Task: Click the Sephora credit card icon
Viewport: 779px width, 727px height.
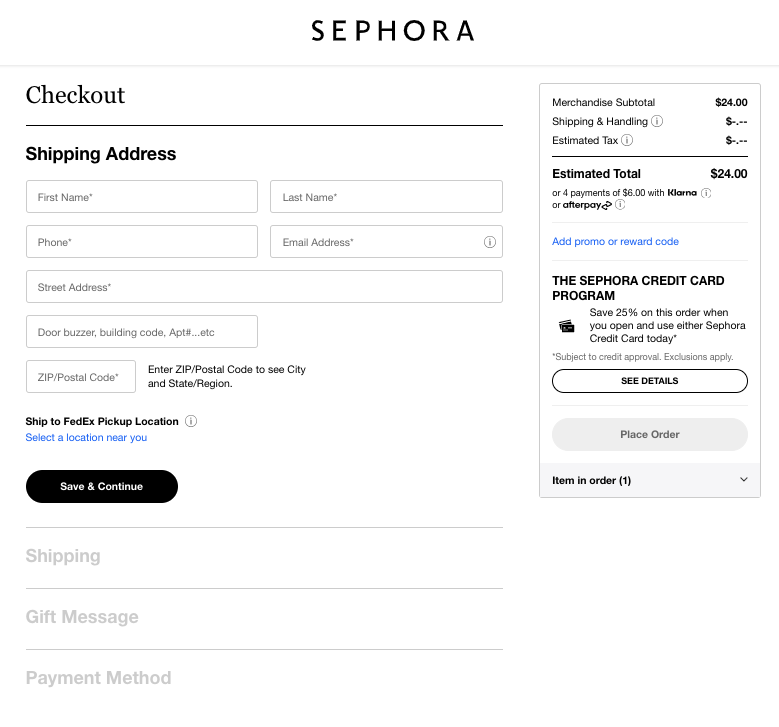Action: tap(567, 326)
